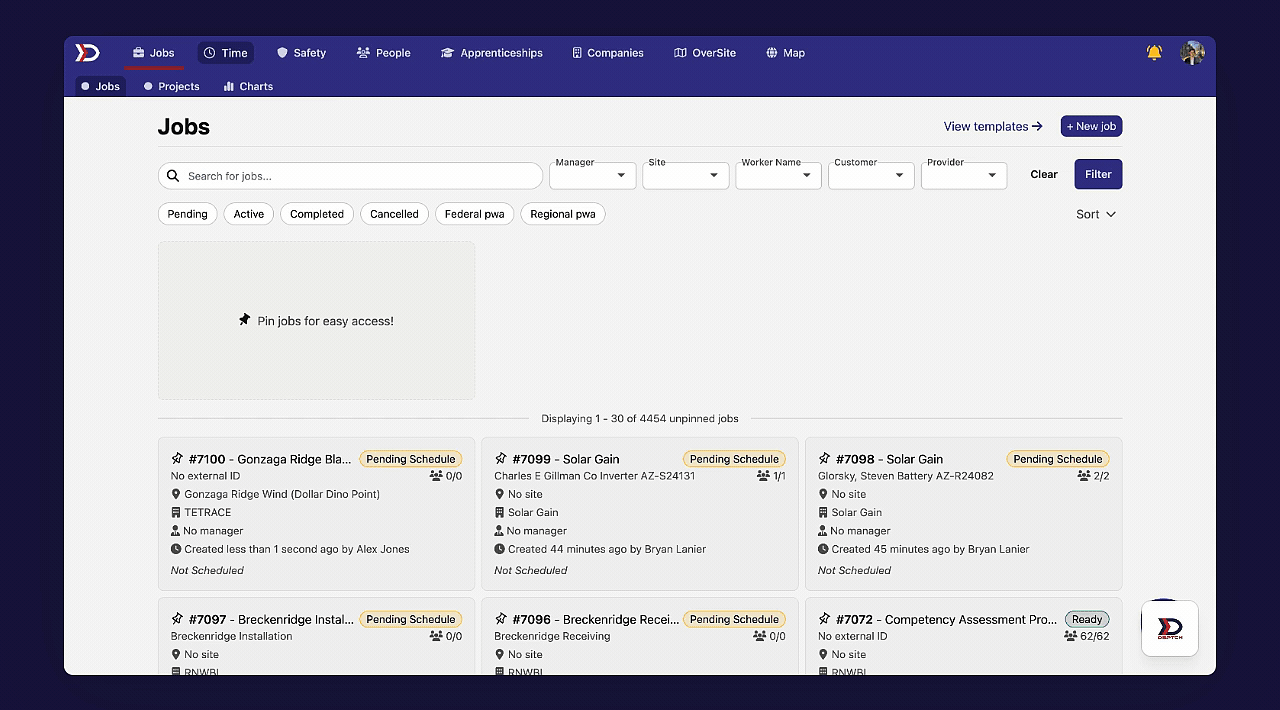Pin job #7096 with its pin icon
This screenshot has width=1280, height=710.
pos(501,619)
